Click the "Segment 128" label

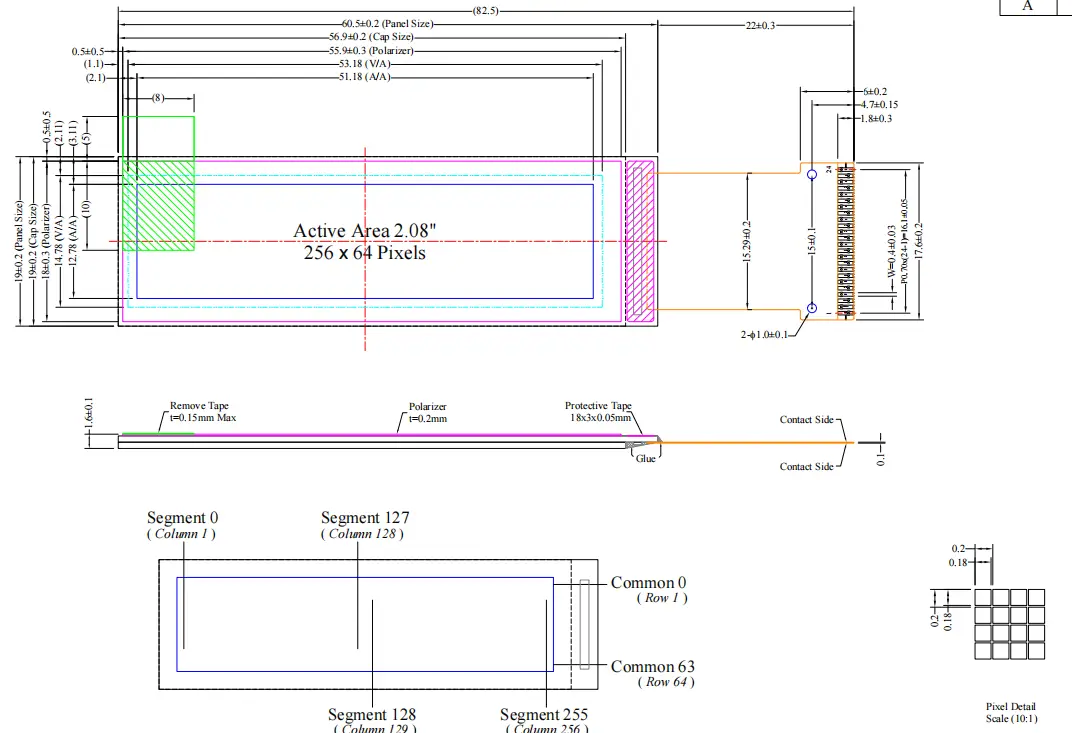372,715
